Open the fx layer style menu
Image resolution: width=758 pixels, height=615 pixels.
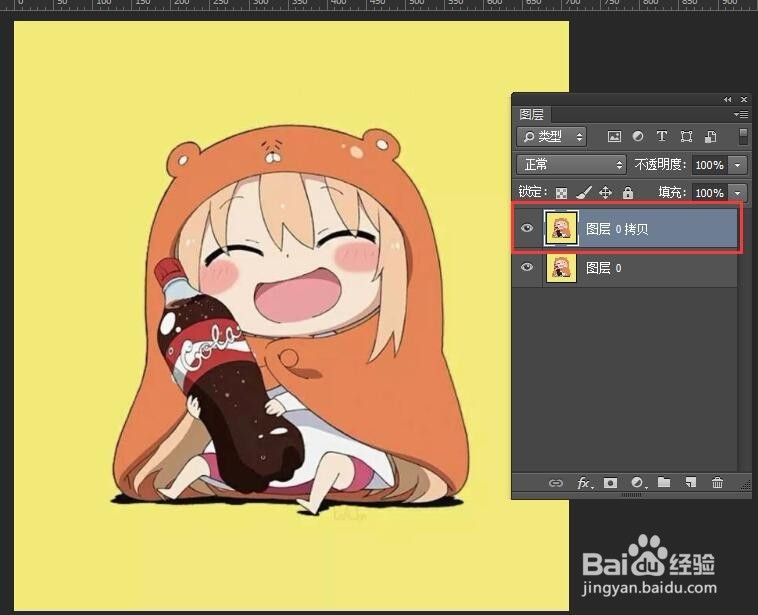click(584, 483)
